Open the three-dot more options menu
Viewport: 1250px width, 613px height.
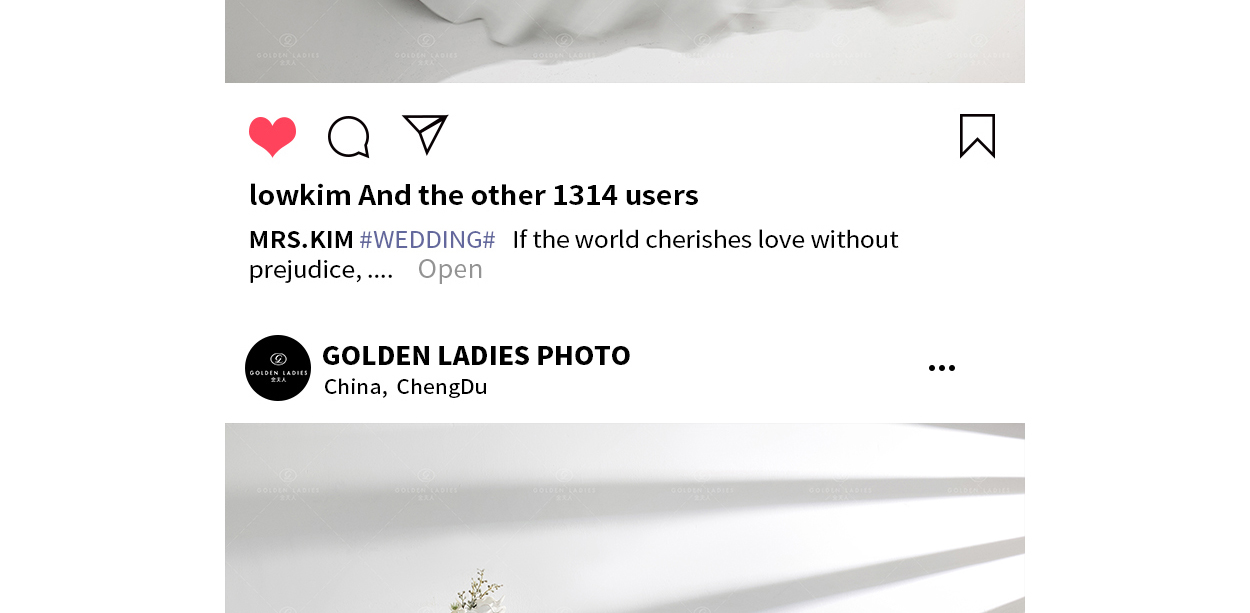pyautogui.click(x=942, y=368)
